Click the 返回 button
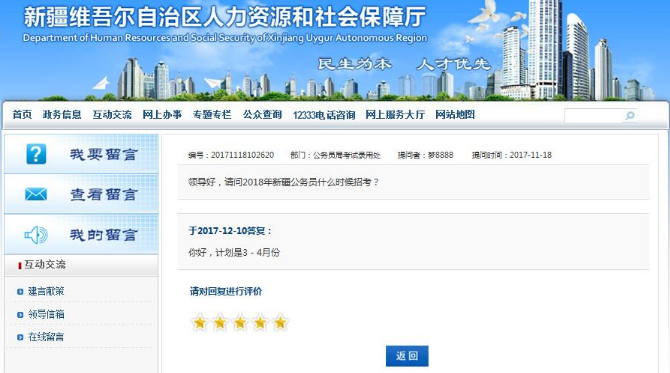The width and height of the screenshot is (670, 373). coord(407,356)
